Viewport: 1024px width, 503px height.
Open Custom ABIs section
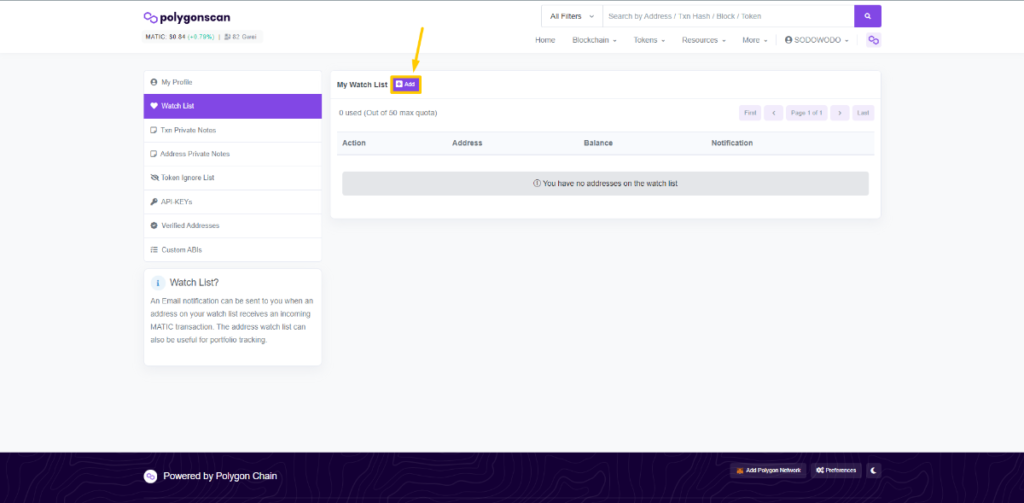pos(232,250)
